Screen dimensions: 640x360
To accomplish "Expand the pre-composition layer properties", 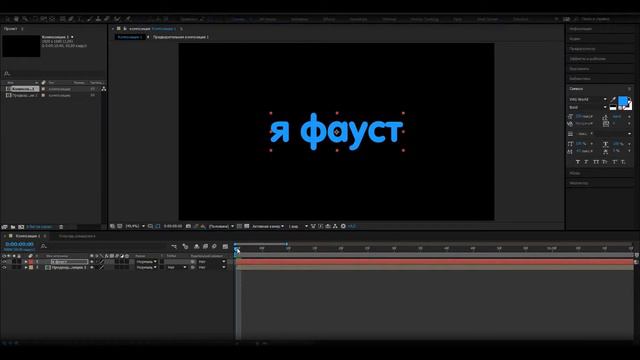I will click(26, 267).
